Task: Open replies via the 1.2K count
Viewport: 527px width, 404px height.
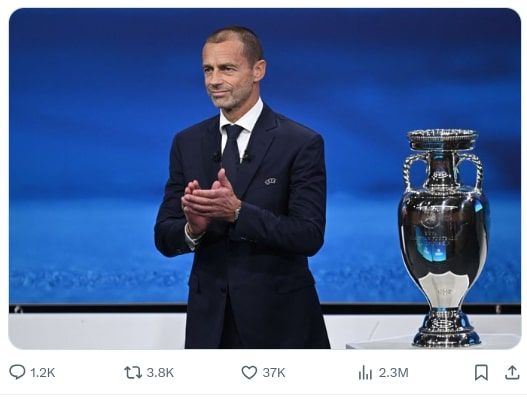Action: 43,373
